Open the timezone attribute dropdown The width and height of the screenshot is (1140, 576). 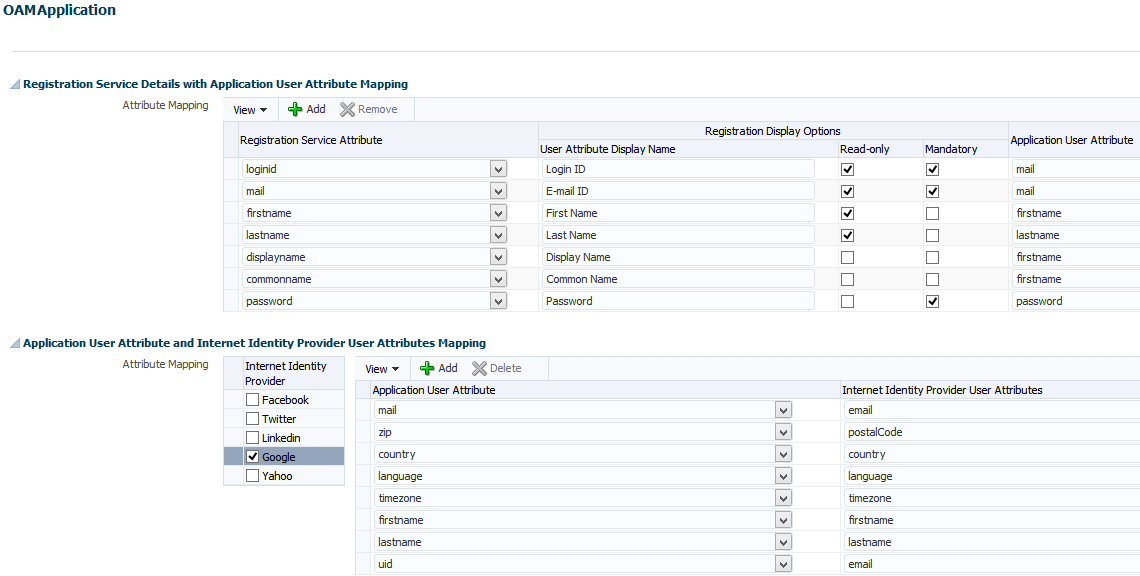(784, 498)
